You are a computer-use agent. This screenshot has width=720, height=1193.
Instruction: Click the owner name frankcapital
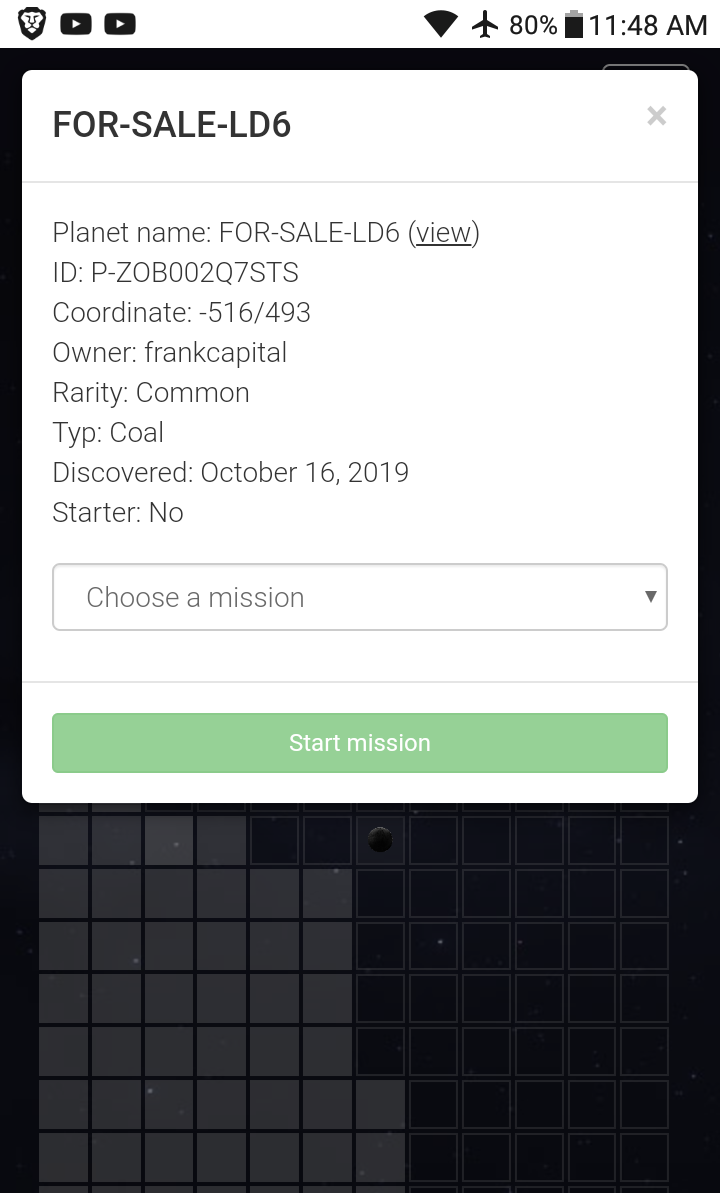tap(216, 353)
